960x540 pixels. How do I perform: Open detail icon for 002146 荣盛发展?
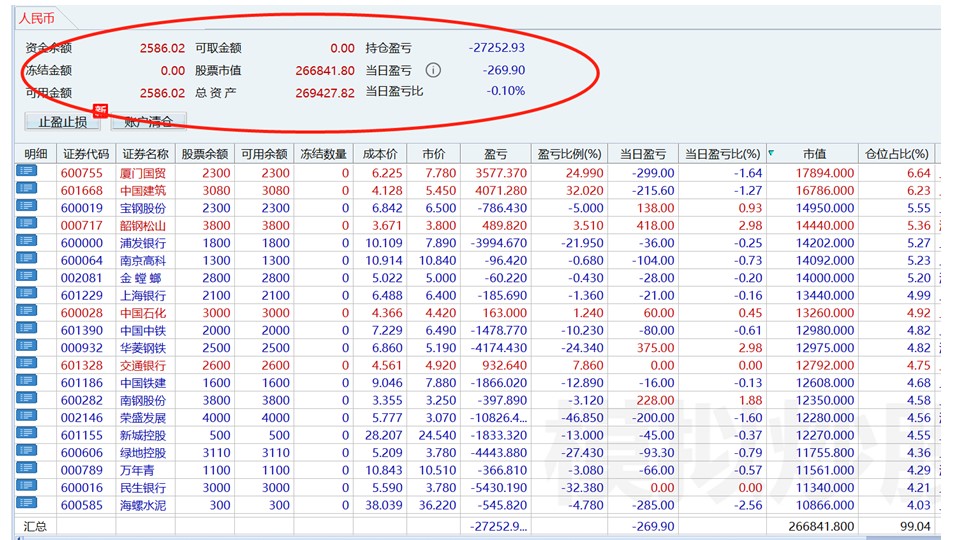(x=26, y=415)
